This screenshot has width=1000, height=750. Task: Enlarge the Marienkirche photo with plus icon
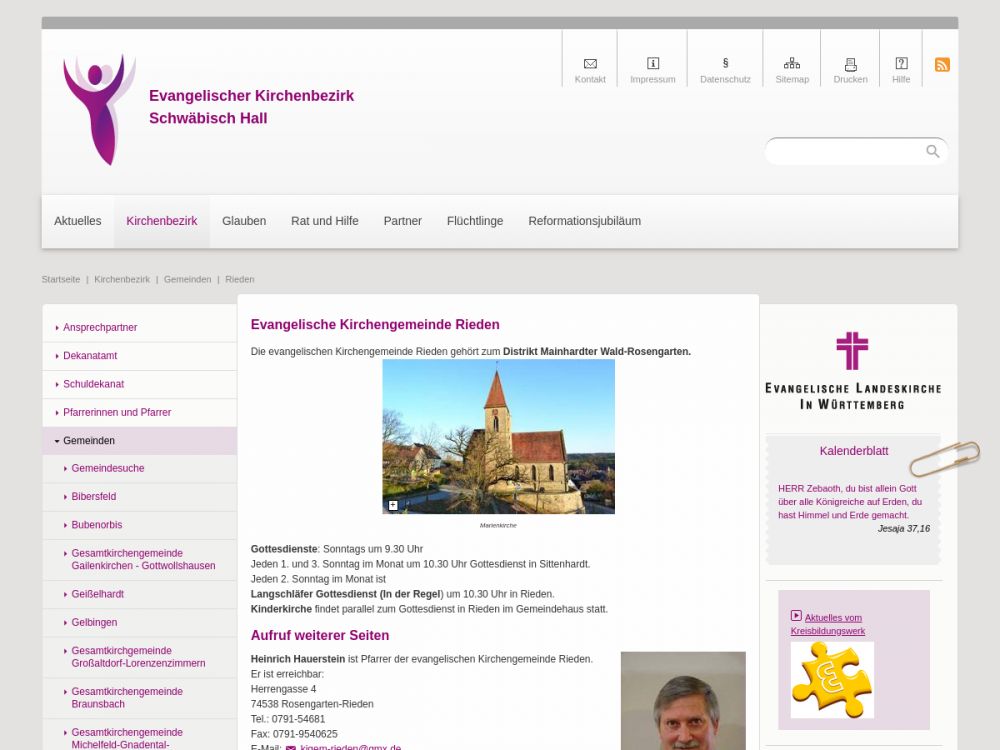(393, 505)
